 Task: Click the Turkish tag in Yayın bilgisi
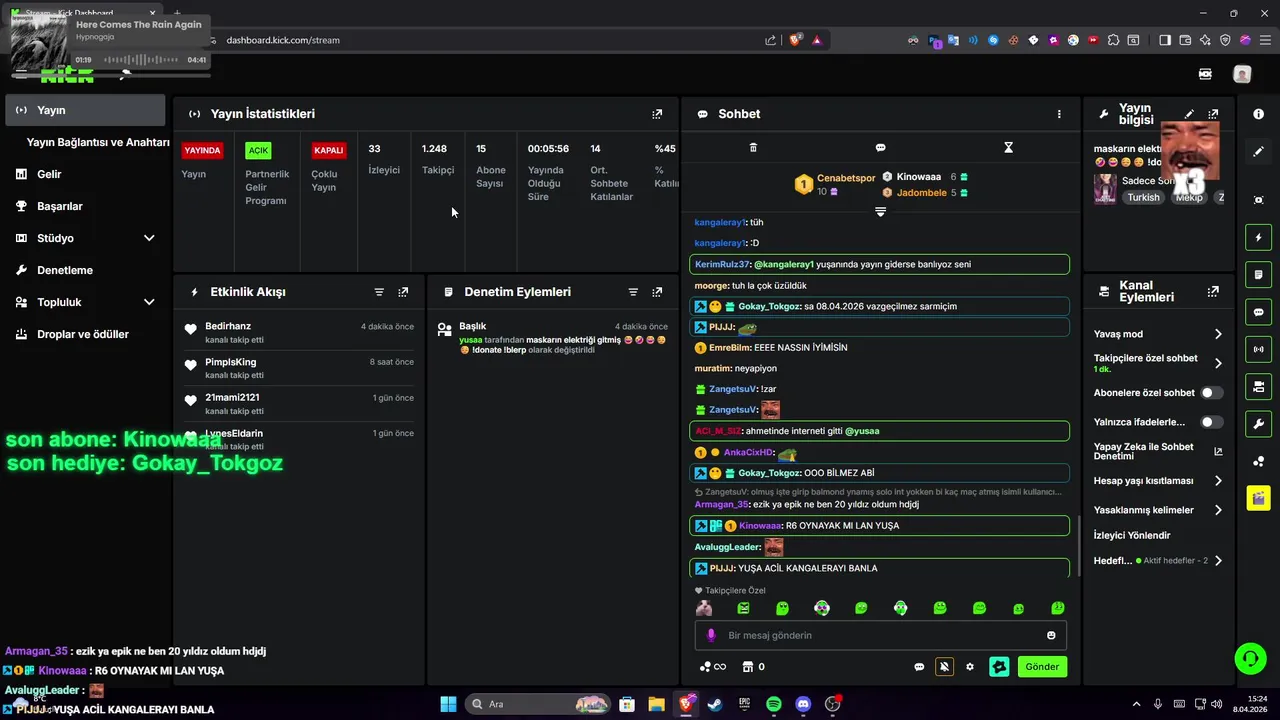(1143, 198)
